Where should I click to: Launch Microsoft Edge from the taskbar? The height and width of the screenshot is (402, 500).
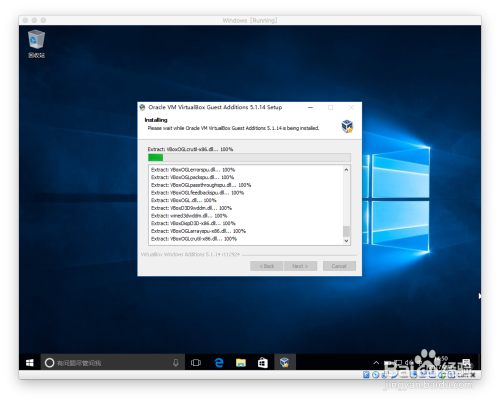click(219, 363)
